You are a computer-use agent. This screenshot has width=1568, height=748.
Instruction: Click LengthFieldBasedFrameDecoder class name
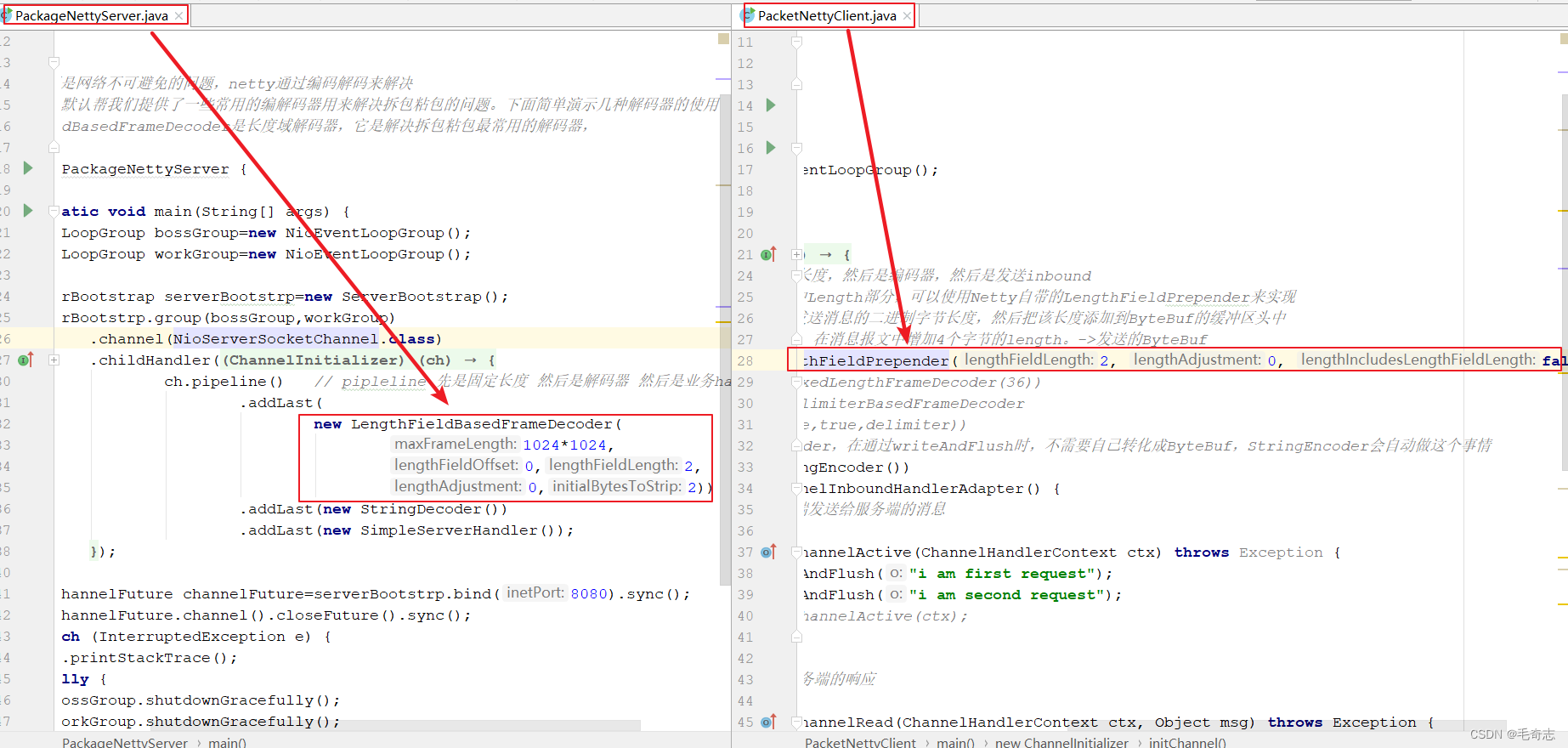click(482, 423)
